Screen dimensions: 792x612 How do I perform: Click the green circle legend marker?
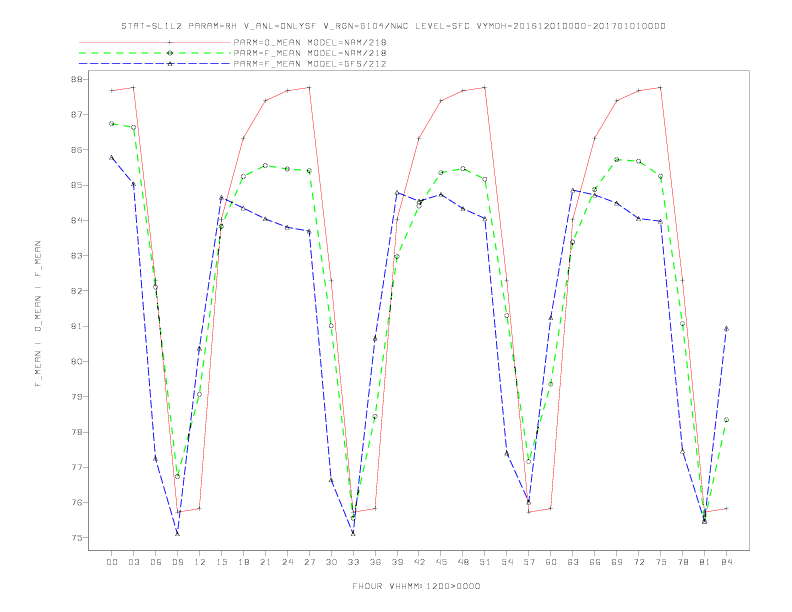click(x=170, y=53)
